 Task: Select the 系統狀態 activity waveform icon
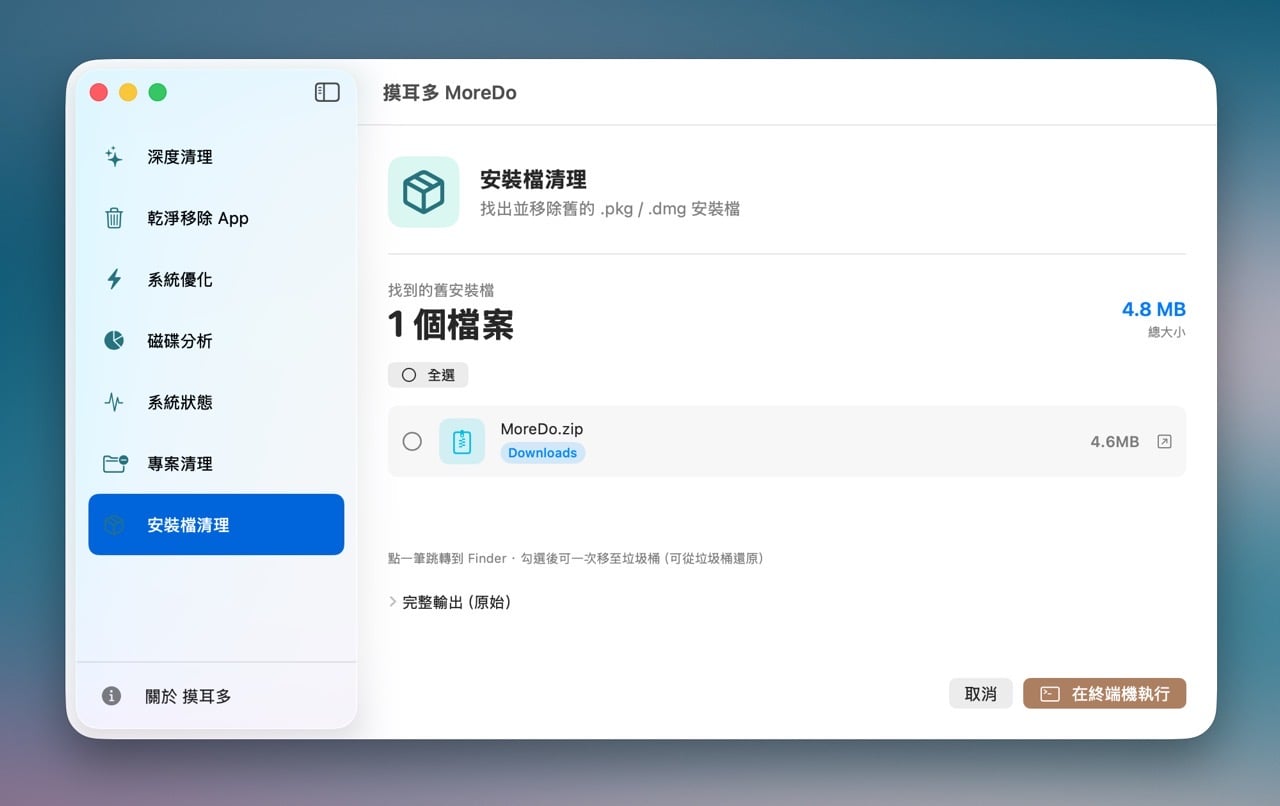tap(113, 402)
